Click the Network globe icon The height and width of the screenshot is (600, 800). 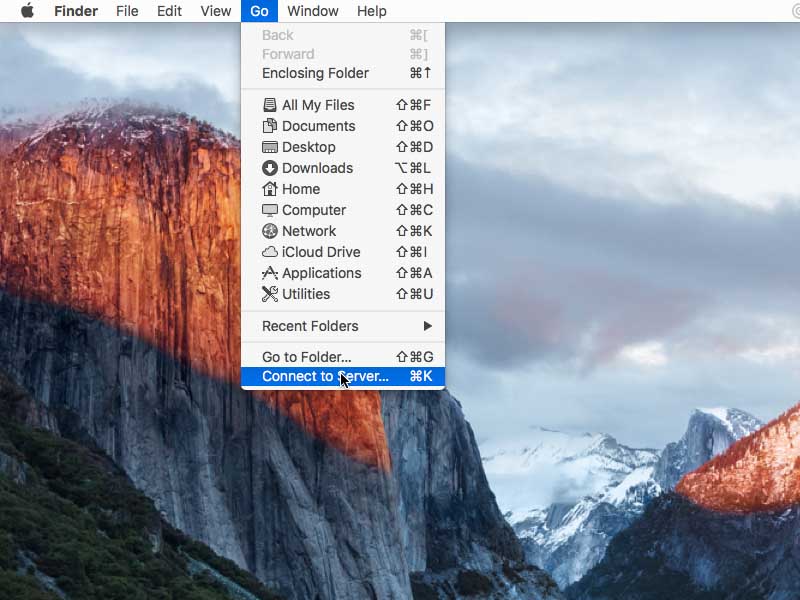(x=269, y=231)
